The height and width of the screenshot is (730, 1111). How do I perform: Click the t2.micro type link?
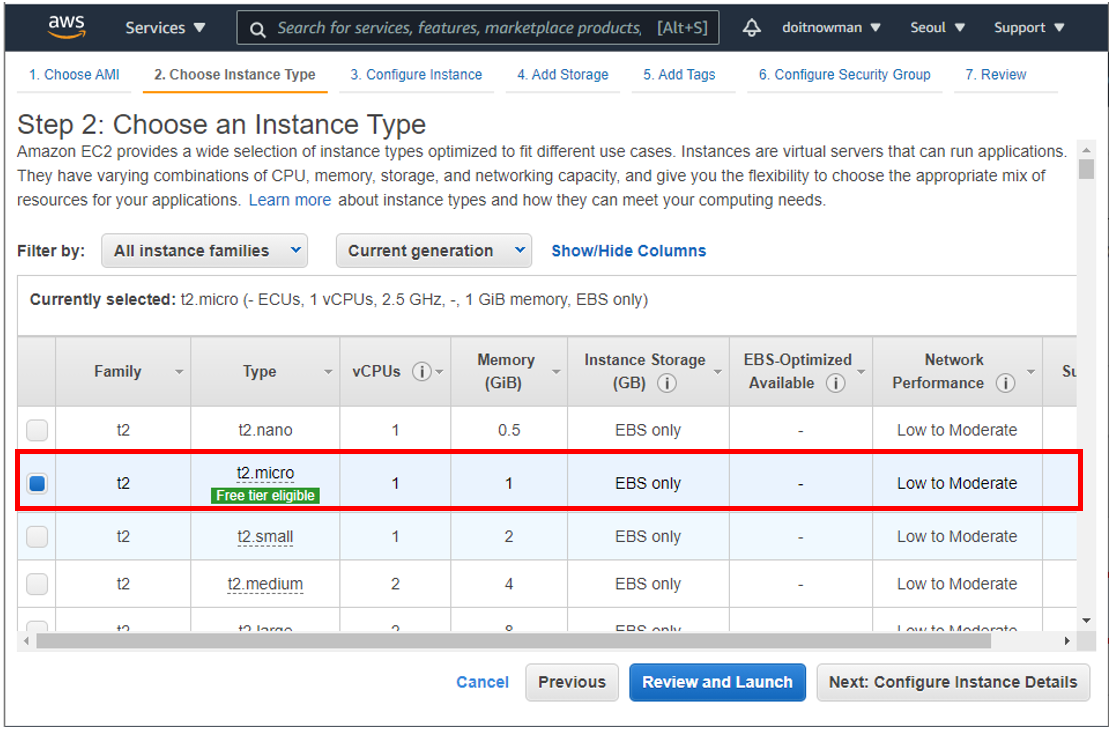coord(265,473)
